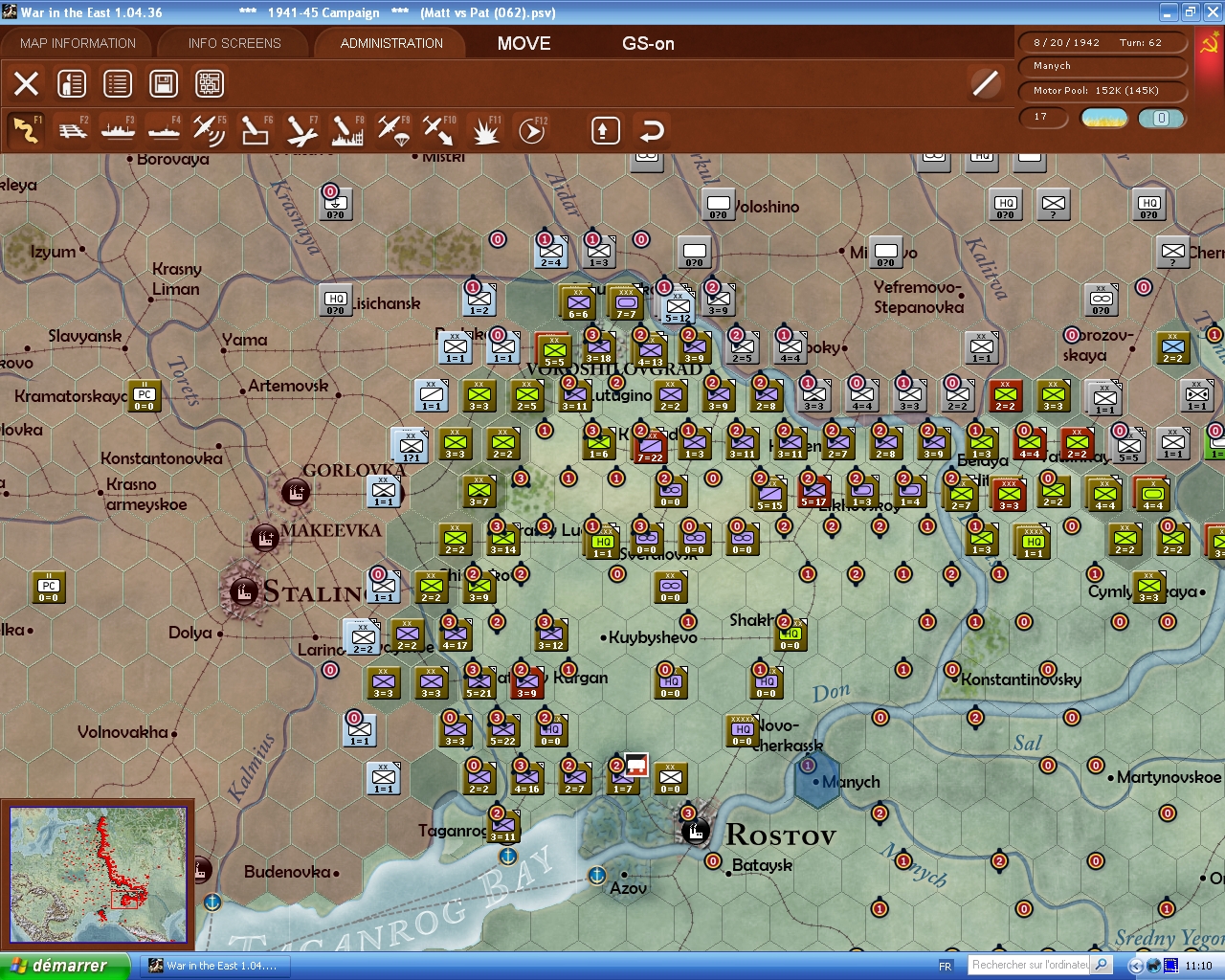Select the F5 Air Recon mode icon
The height and width of the screenshot is (980, 1225).
(x=210, y=130)
